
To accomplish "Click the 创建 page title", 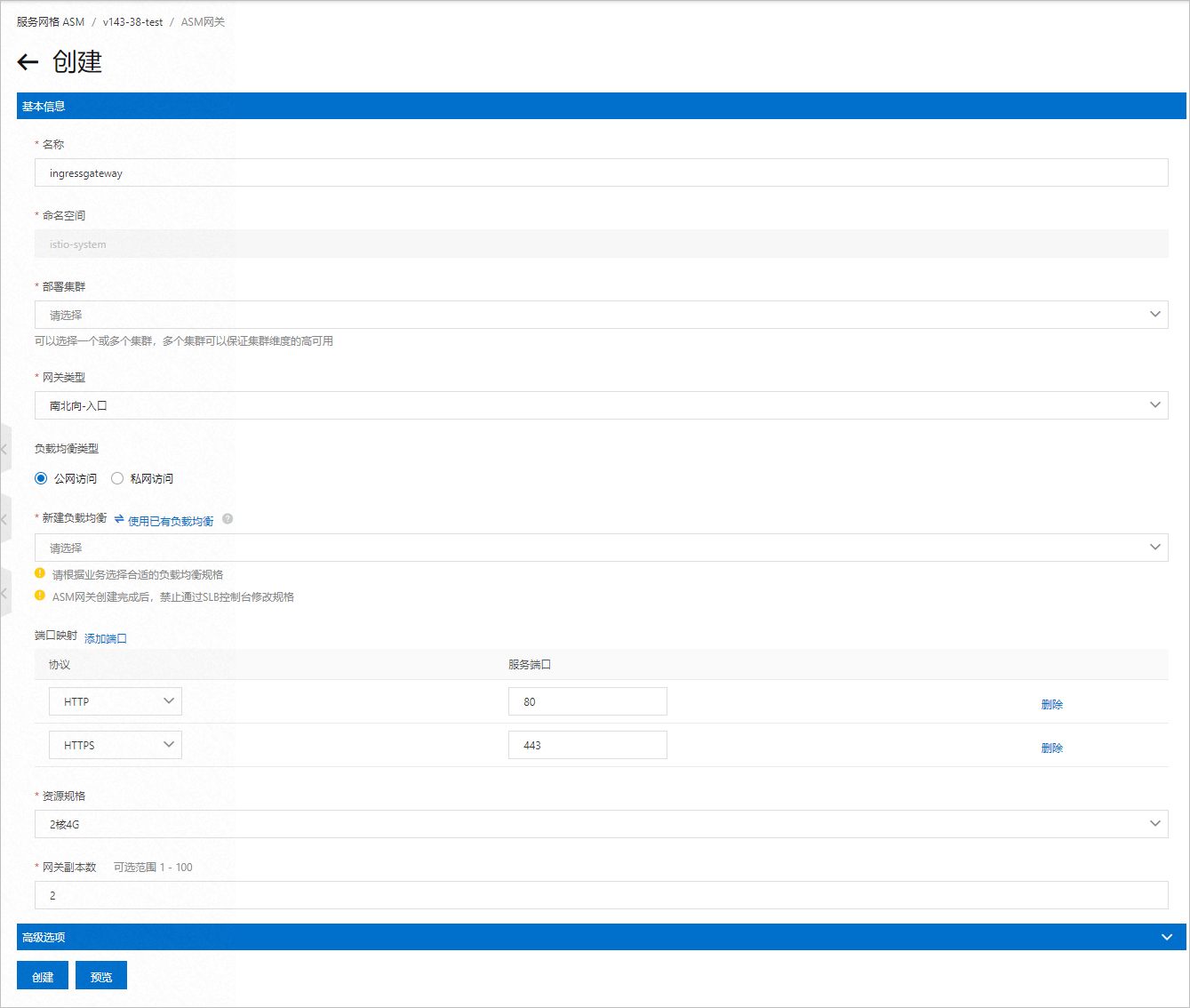I will pyautogui.click(x=77, y=61).
